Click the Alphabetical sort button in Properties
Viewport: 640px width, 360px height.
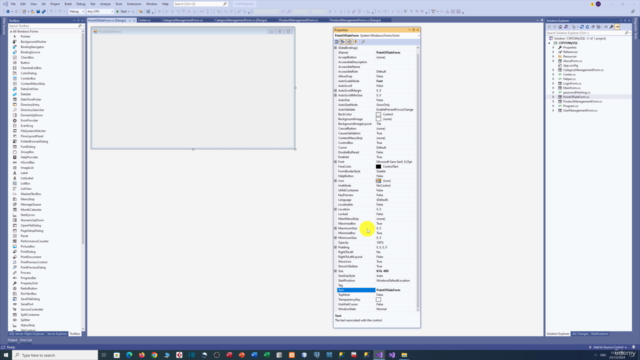(343, 42)
